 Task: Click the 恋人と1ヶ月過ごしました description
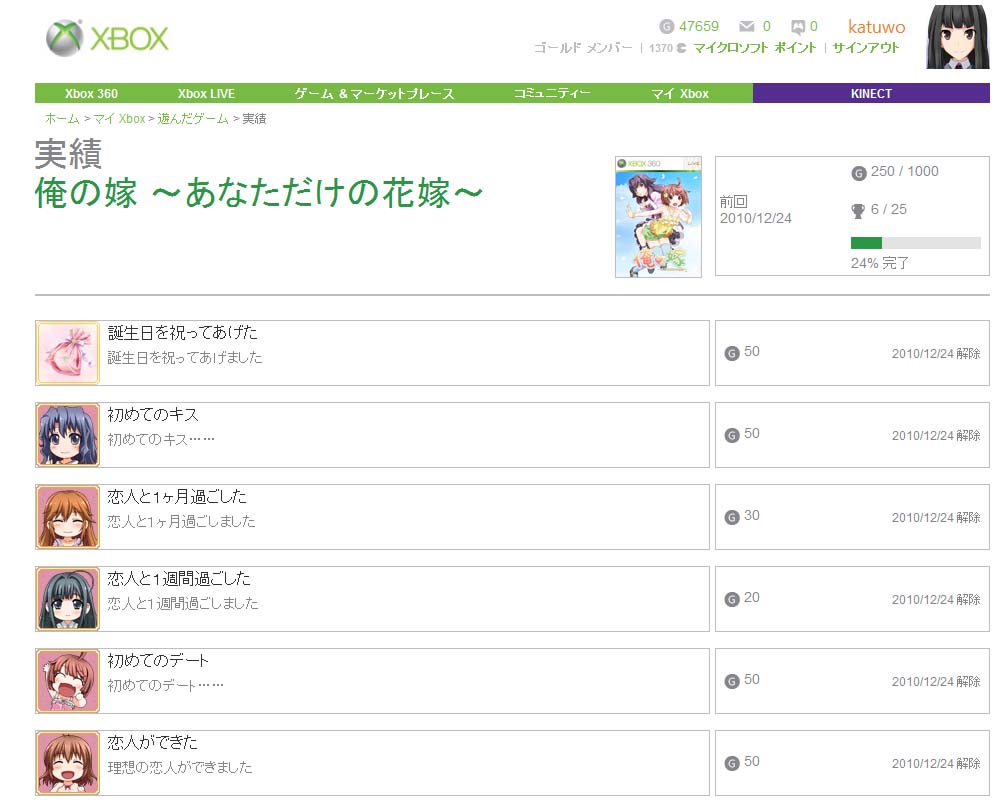click(x=181, y=521)
